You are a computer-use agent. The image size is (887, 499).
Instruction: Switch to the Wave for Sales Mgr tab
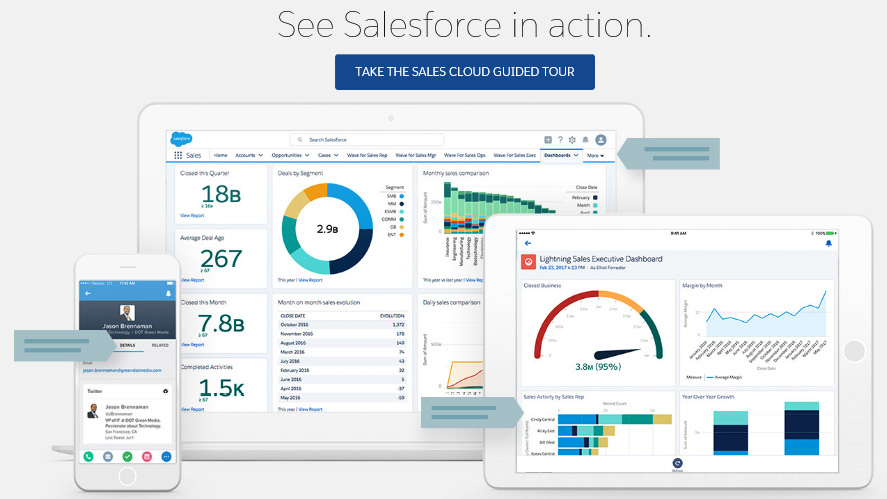[416, 155]
